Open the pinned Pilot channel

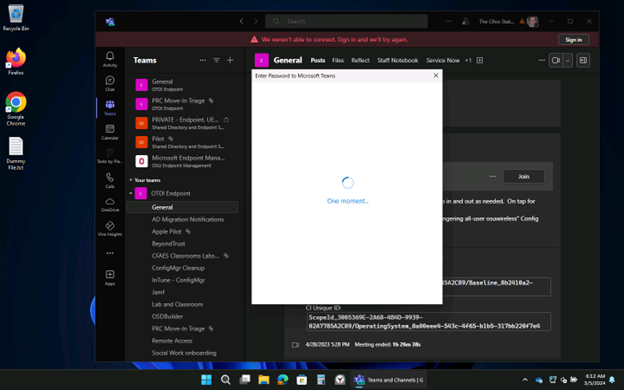pos(182,142)
